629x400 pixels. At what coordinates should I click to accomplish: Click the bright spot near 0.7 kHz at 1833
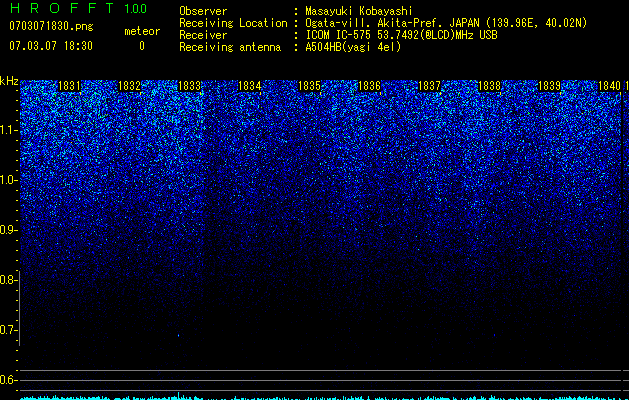tap(179, 335)
